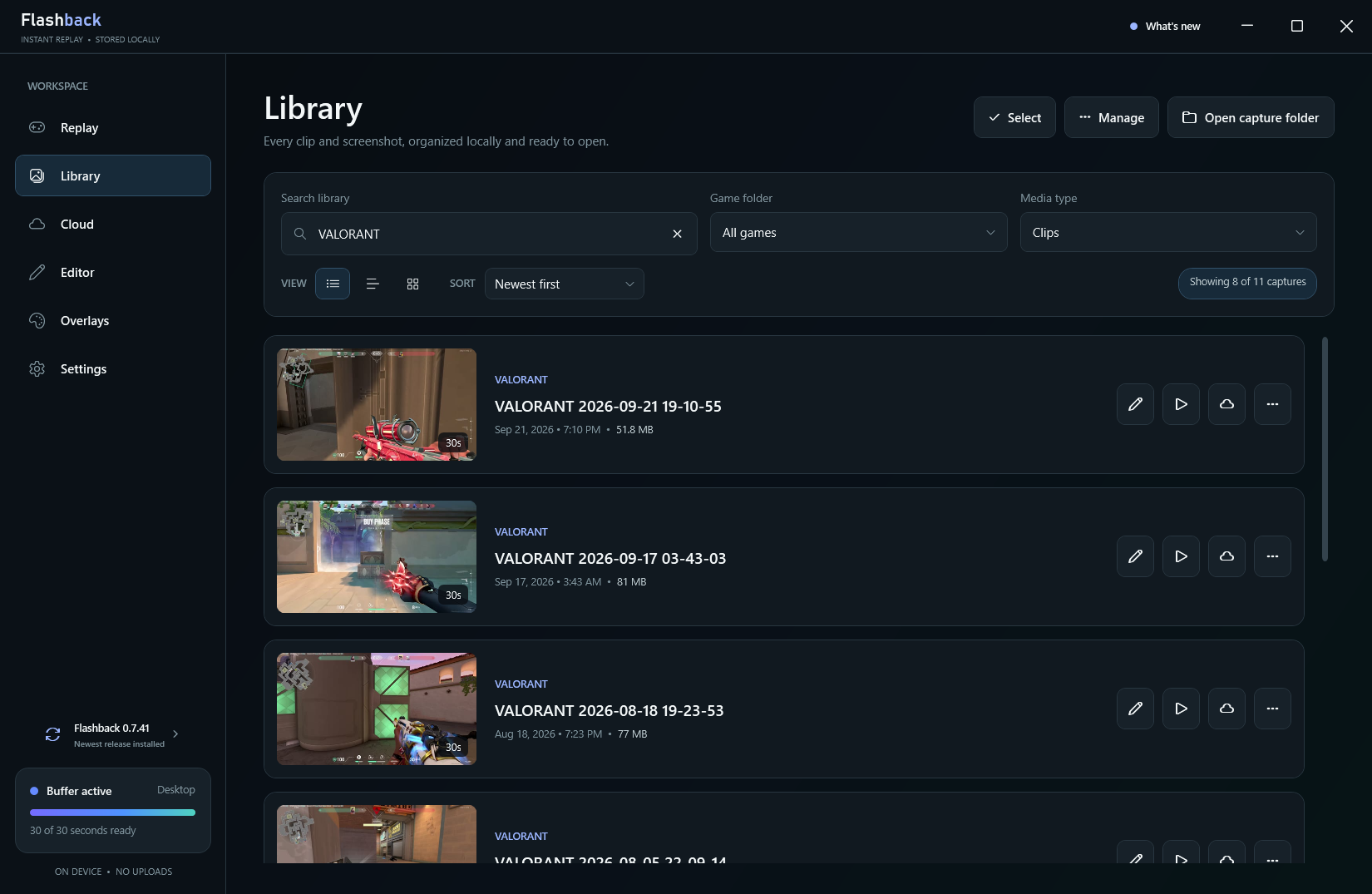
Task: Play the 2026-09-17 03-43-03 clip
Action: tap(1181, 556)
